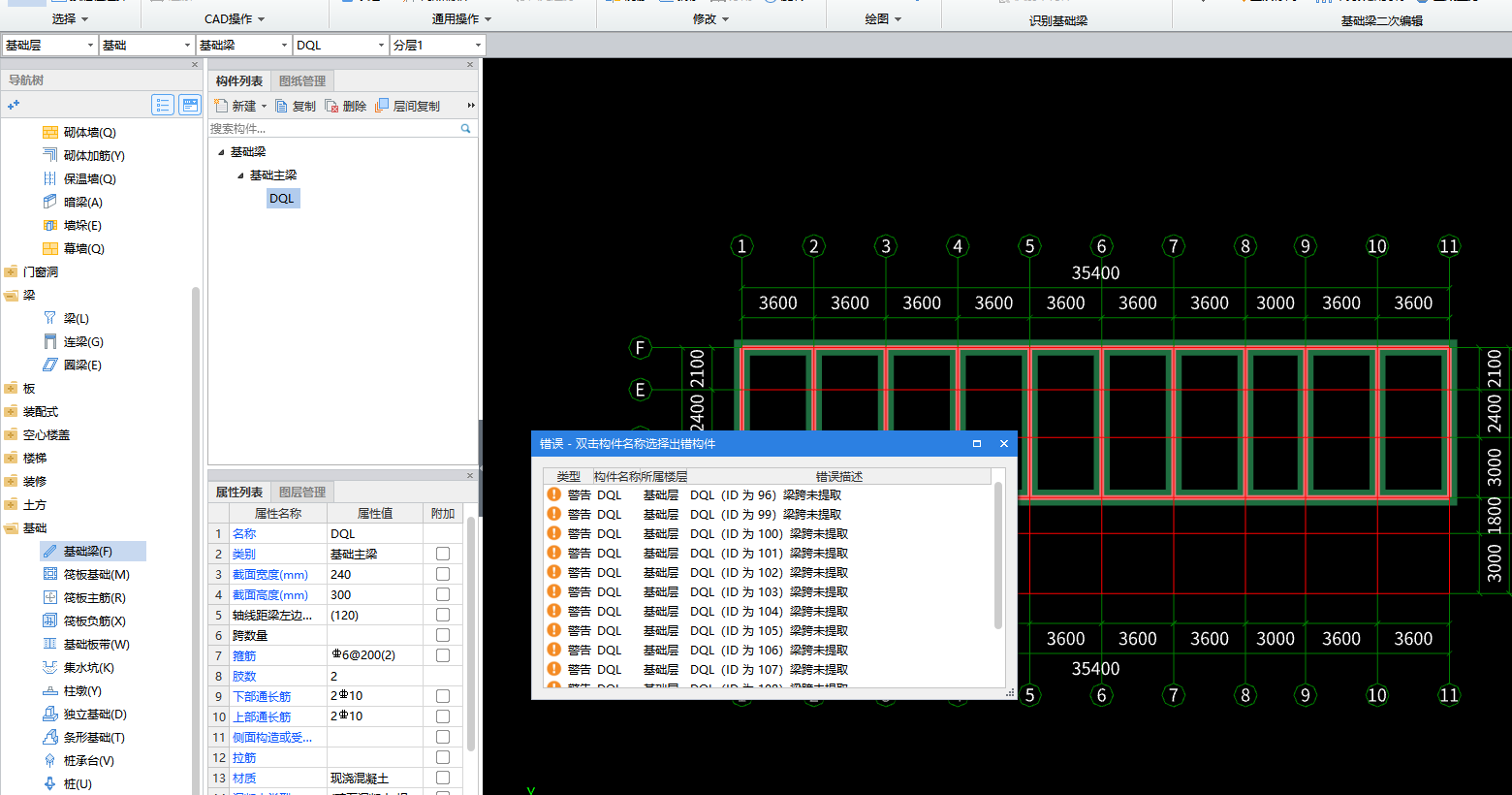The height and width of the screenshot is (795, 1512).
Task: Select 墙垛(E) item icon
Action: (50, 225)
